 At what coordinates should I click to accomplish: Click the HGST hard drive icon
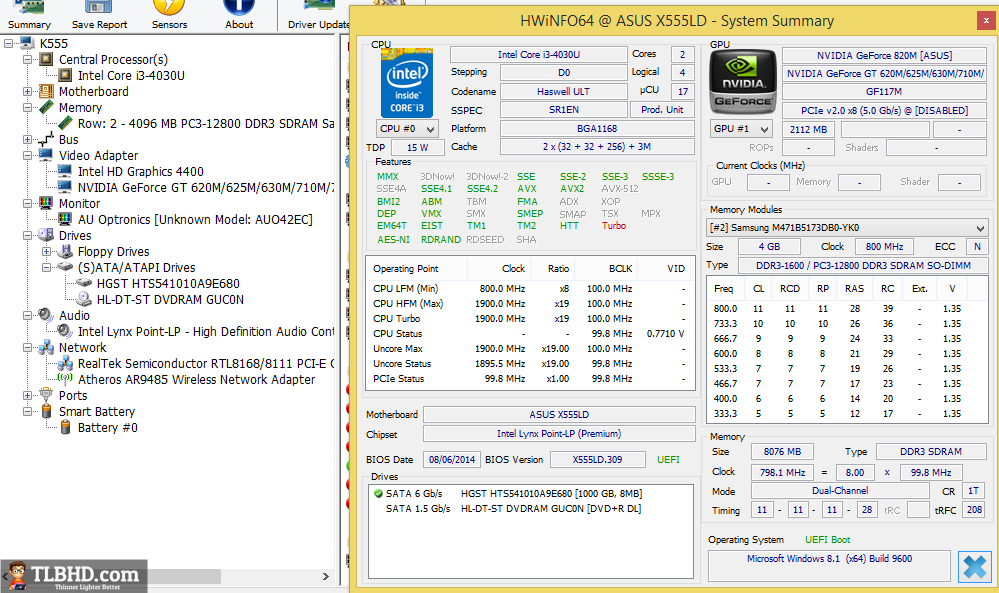[84, 283]
